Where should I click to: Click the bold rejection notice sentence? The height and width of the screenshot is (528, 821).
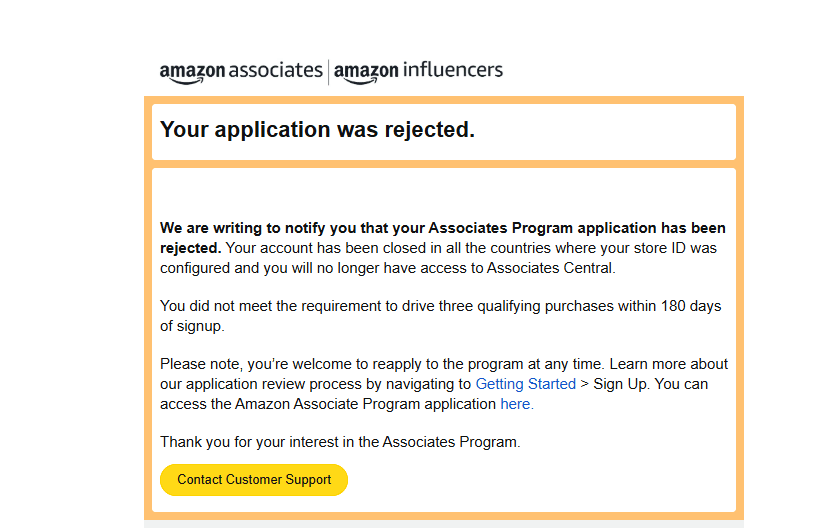pos(443,238)
